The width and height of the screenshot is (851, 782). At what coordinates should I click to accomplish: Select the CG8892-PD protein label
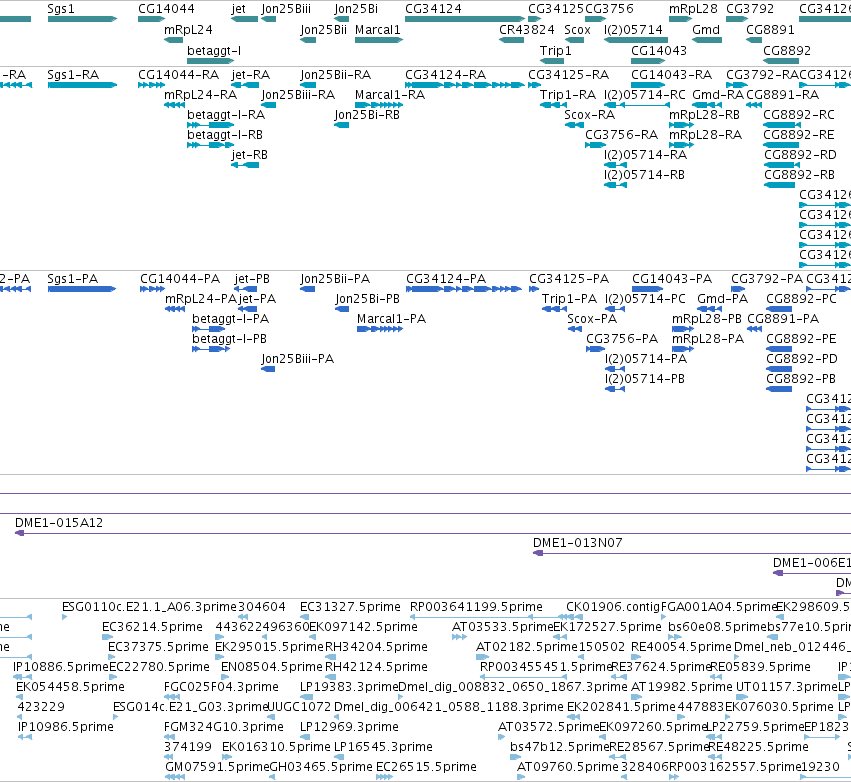(x=801, y=359)
